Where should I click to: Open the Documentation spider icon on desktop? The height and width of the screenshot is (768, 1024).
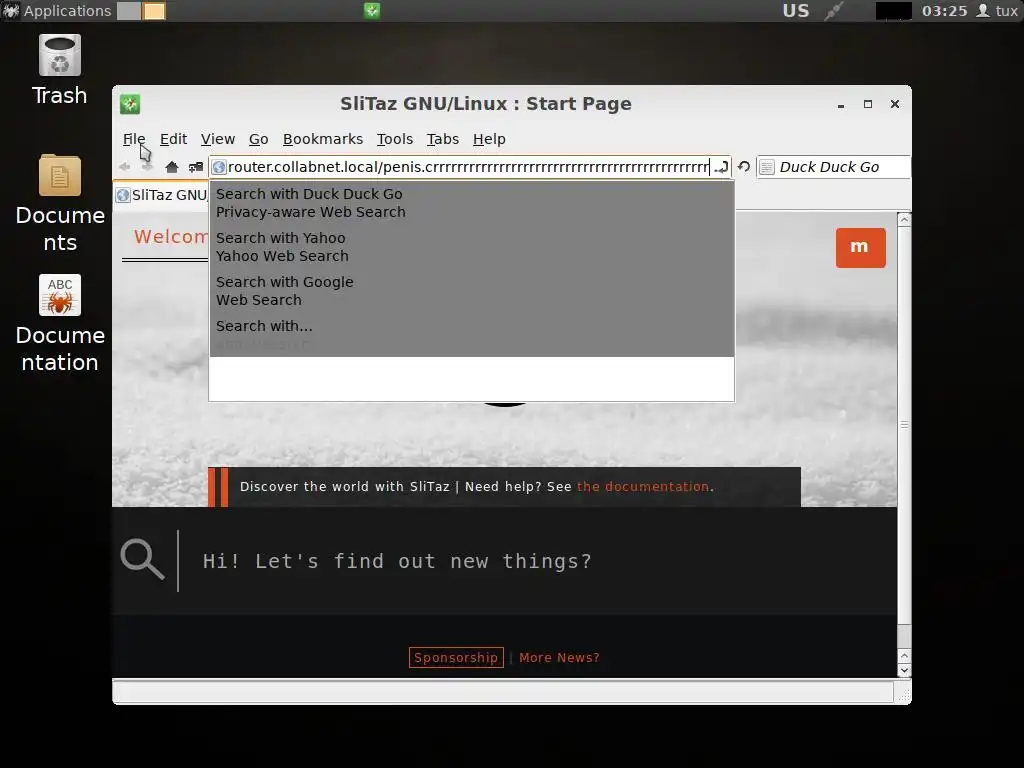coord(59,323)
